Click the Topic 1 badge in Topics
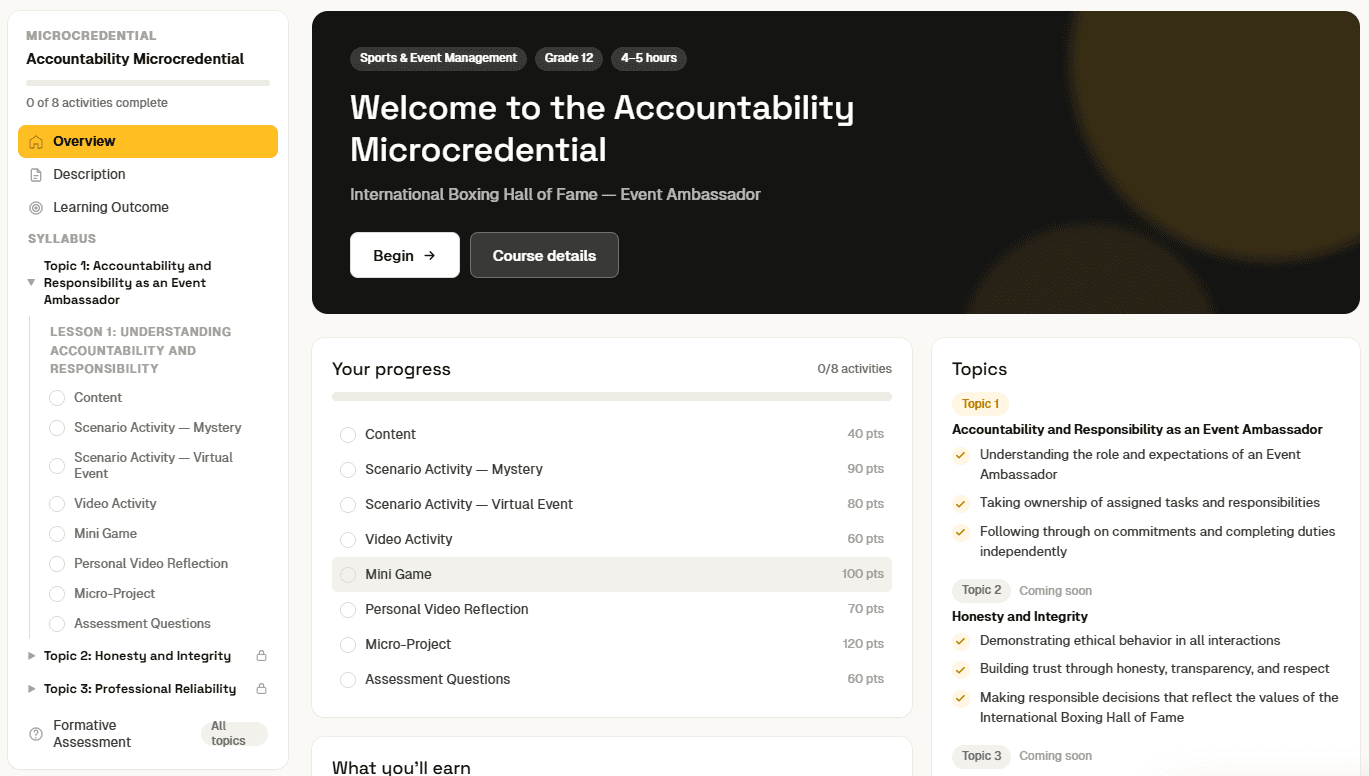Image resolution: width=1369 pixels, height=776 pixels. tap(980, 404)
